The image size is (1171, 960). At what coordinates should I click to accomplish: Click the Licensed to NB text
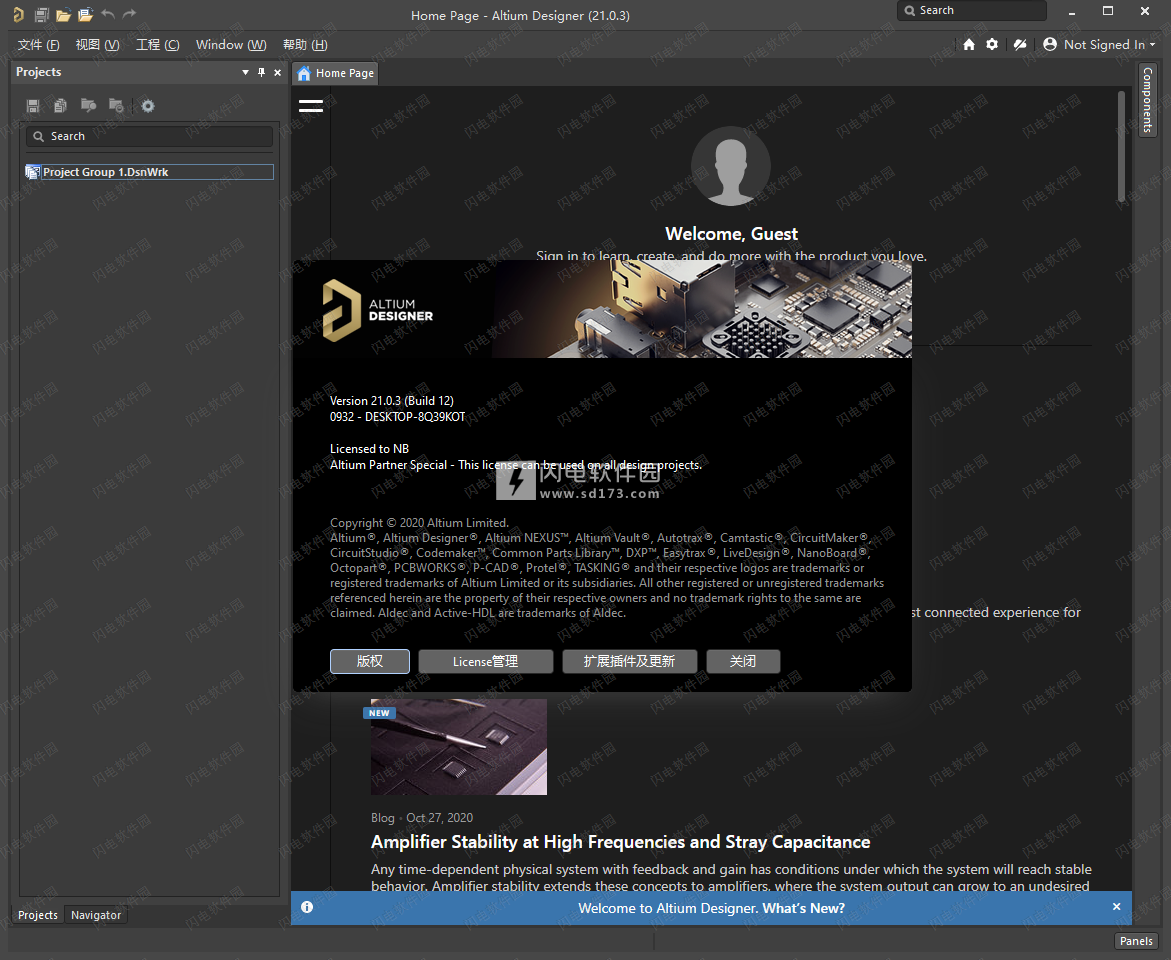tap(369, 448)
